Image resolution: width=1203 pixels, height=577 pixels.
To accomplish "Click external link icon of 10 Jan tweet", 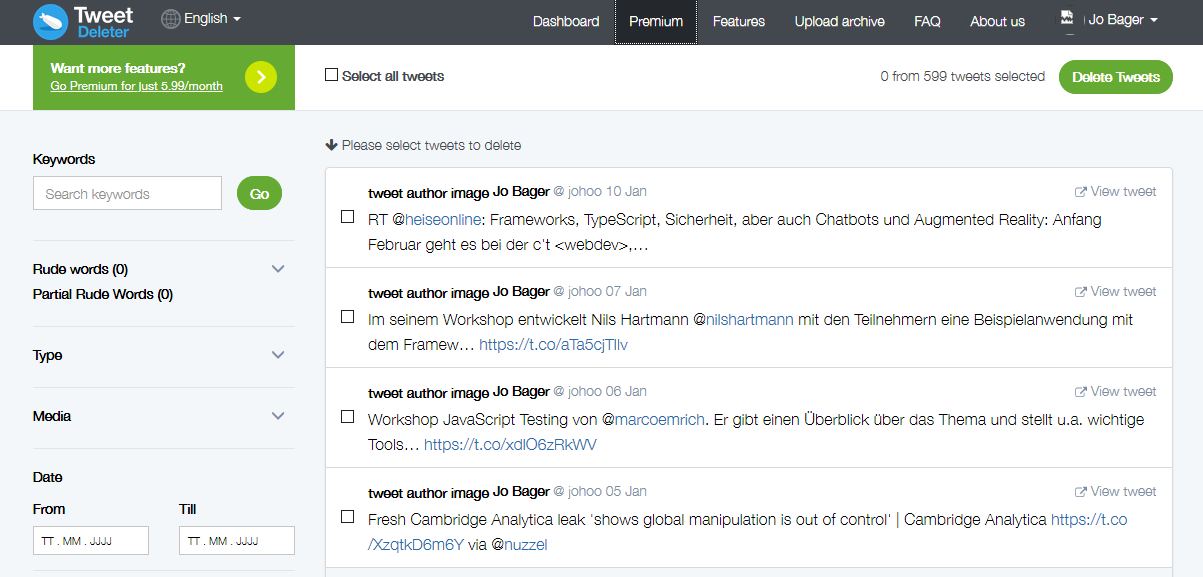I will 1080,192.
